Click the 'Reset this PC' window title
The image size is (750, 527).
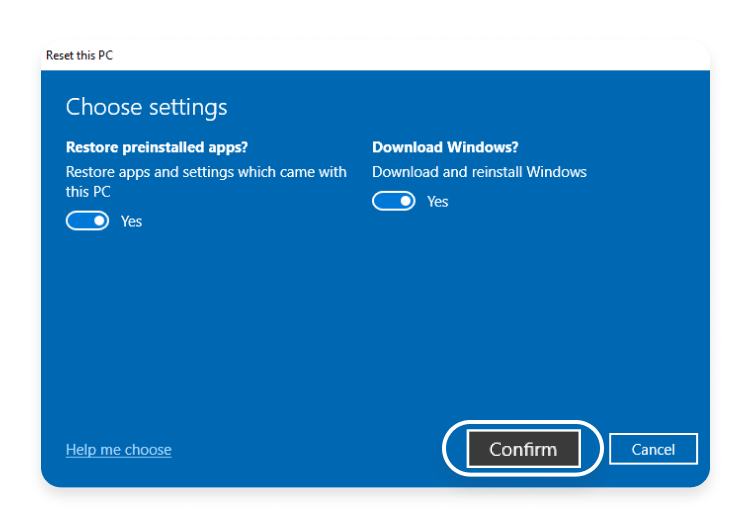click(79, 55)
